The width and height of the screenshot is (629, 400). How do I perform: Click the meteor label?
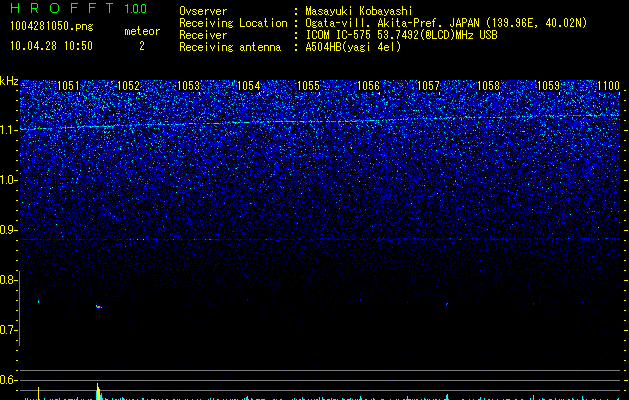point(142,31)
